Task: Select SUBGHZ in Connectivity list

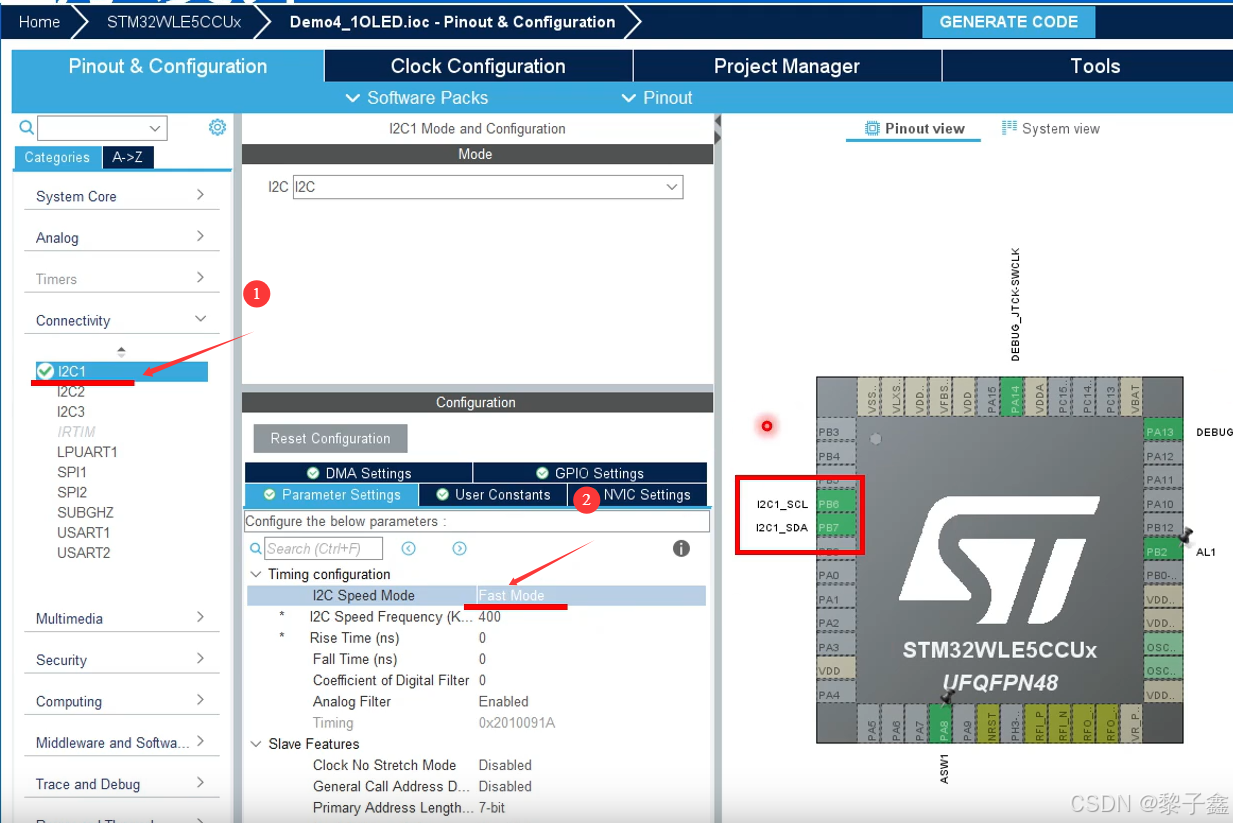Action: (85, 512)
